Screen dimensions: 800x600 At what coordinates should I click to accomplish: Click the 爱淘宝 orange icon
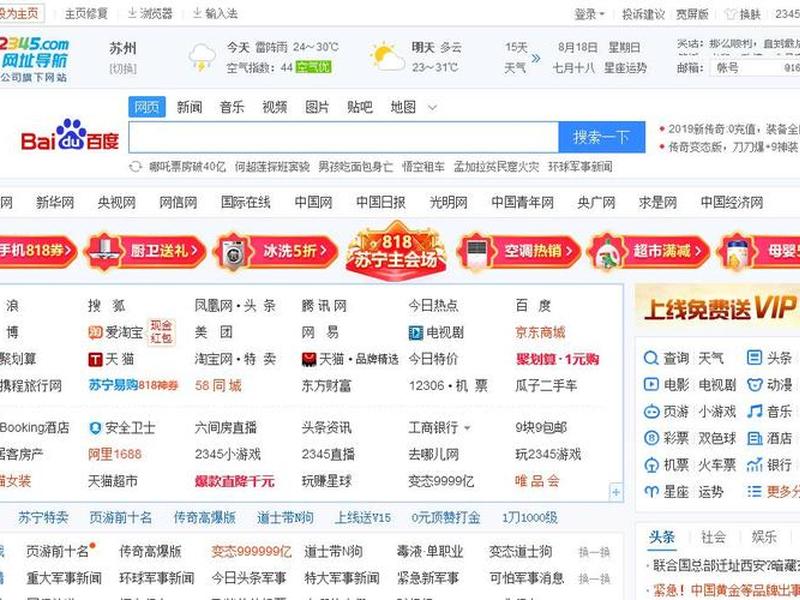point(95,333)
